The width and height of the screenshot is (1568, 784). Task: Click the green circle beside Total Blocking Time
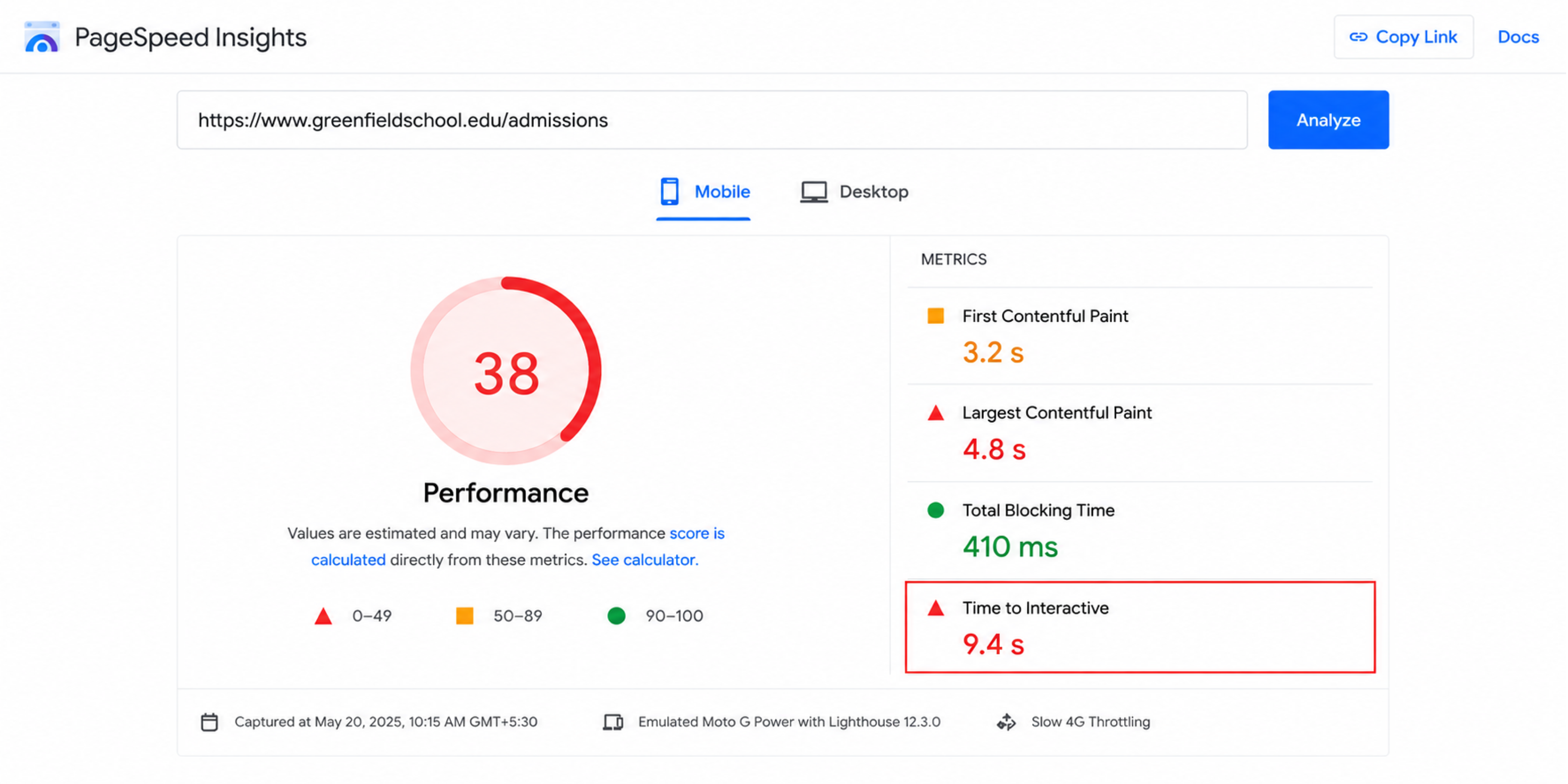pyautogui.click(x=936, y=510)
